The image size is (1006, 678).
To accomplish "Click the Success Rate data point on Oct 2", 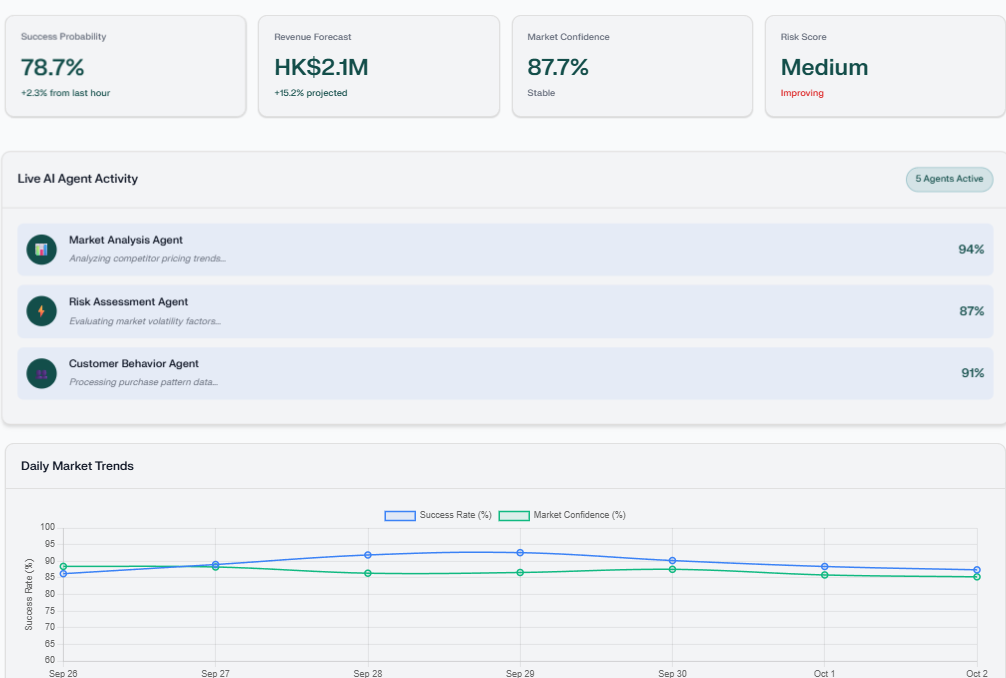I will [x=976, y=570].
